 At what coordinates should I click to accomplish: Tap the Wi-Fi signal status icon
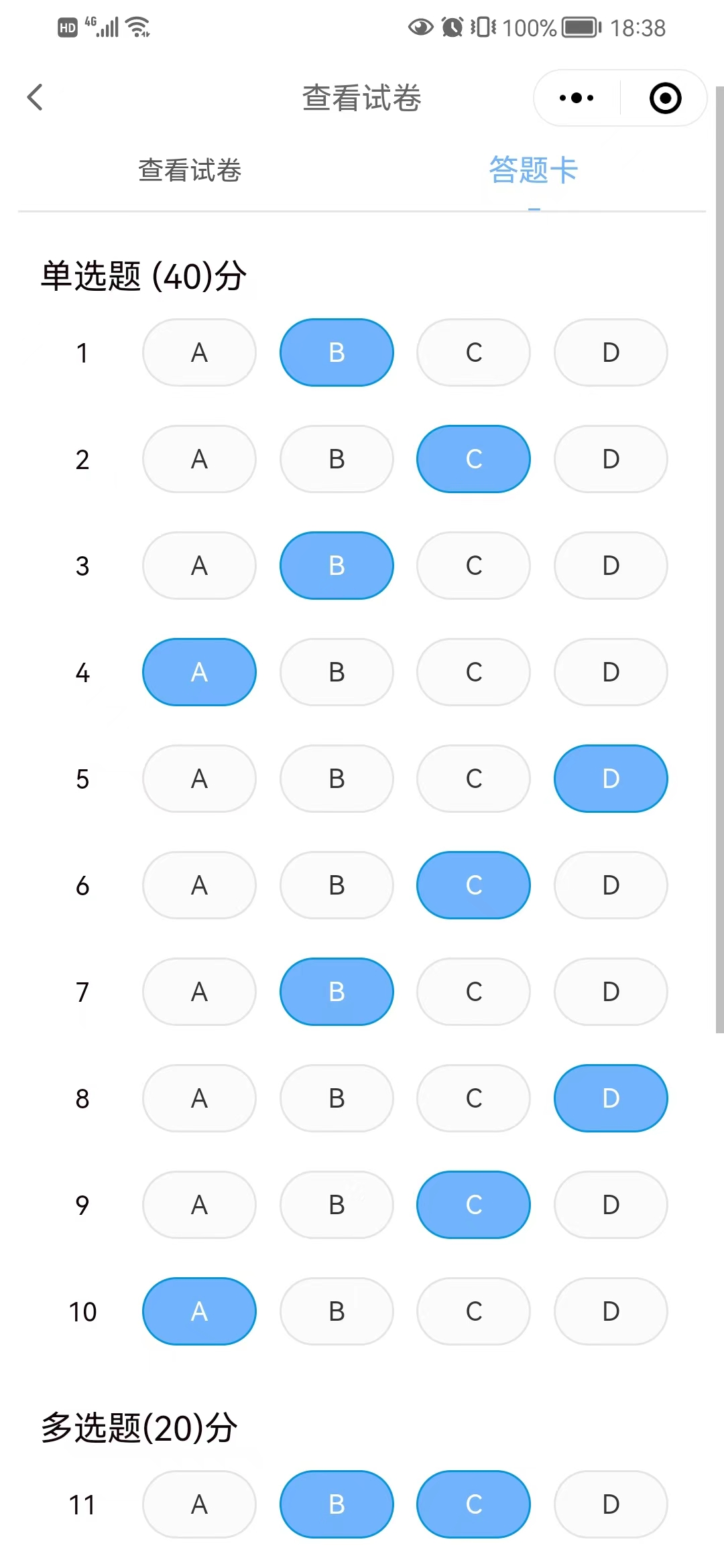(x=139, y=27)
